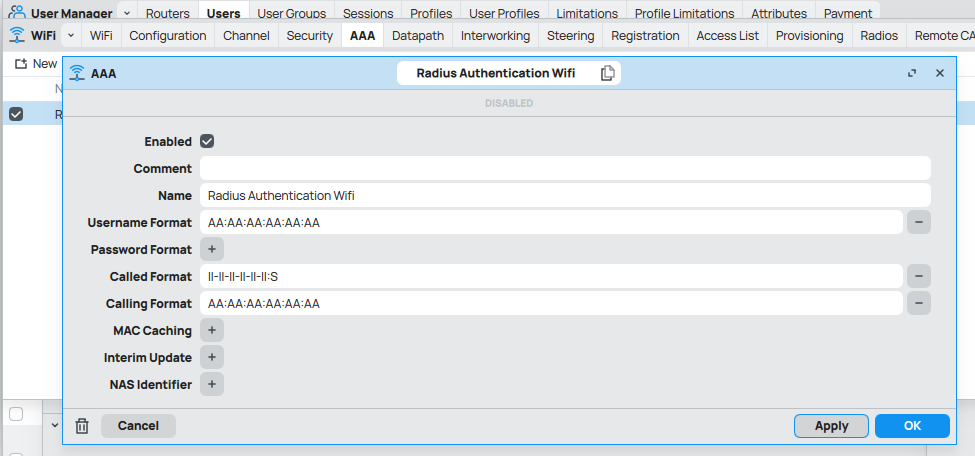Open the Channel tab
Screen dimensions: 975x456
(x=246, y=35)
